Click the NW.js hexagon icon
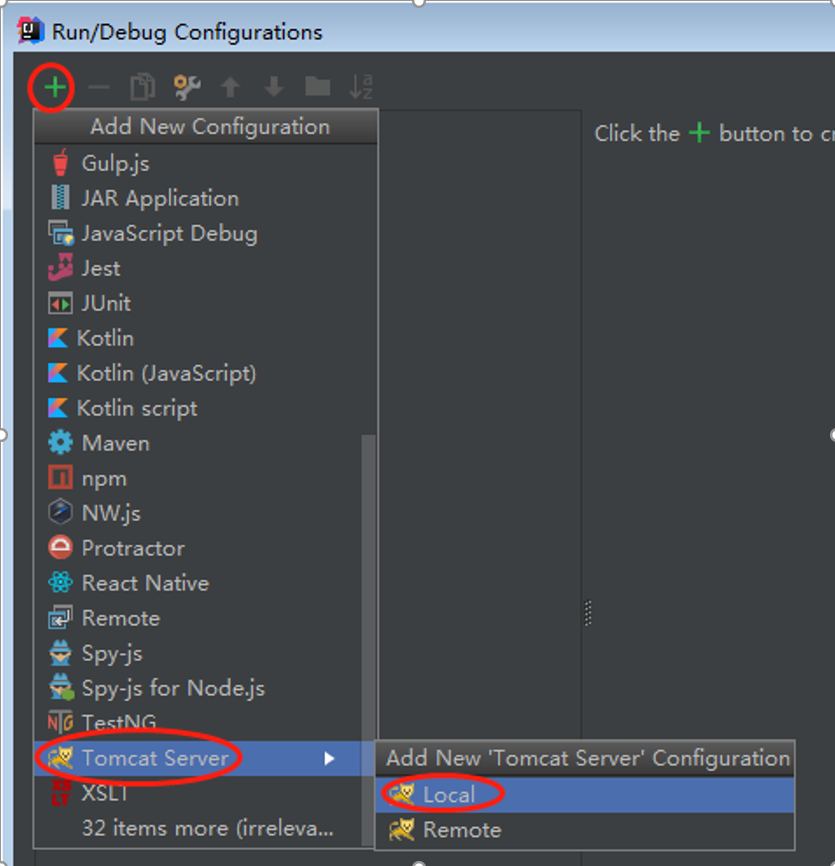Screen dimensions: 835x866 [x=60, y=512]
